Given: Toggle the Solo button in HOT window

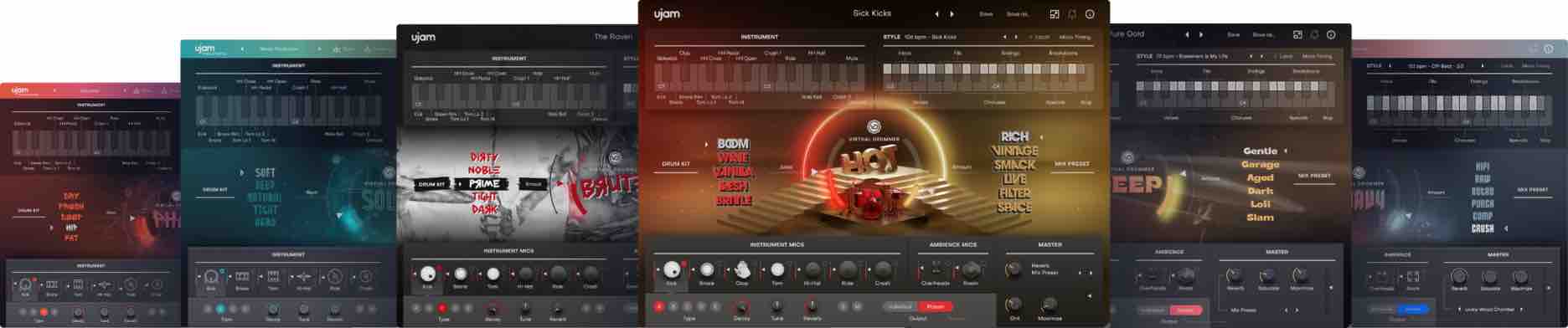Looking at the screenshot, I should point(843,307).
